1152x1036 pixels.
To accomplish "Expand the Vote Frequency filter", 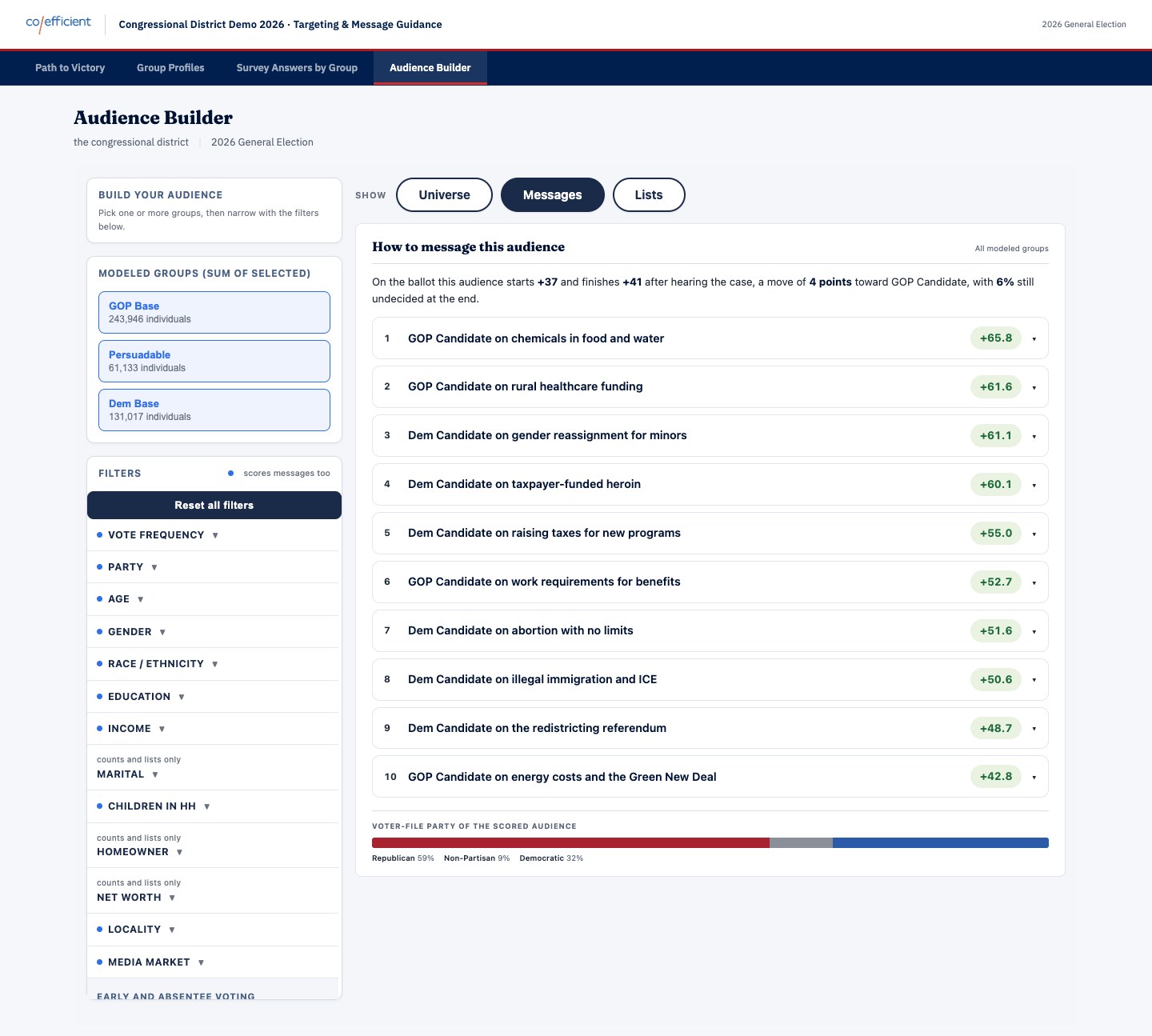I will (x=213, y=535).
